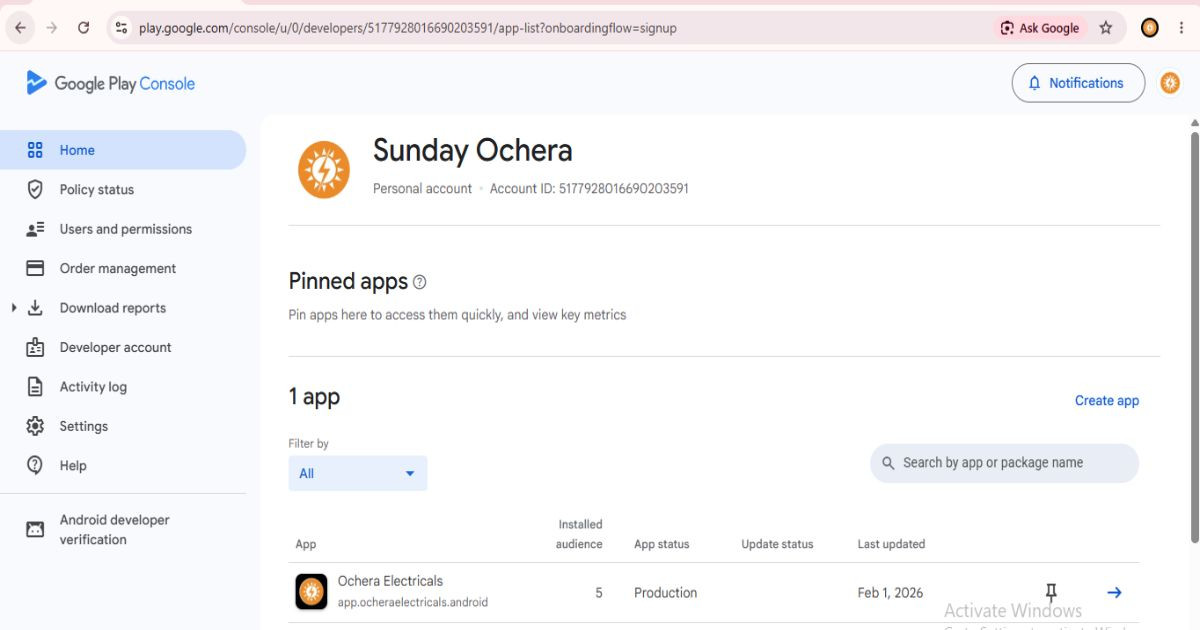Click the Developer account badge icon
Image resolution: width=1200 pixels, height=630 pixels.
(x=35, y=347)
